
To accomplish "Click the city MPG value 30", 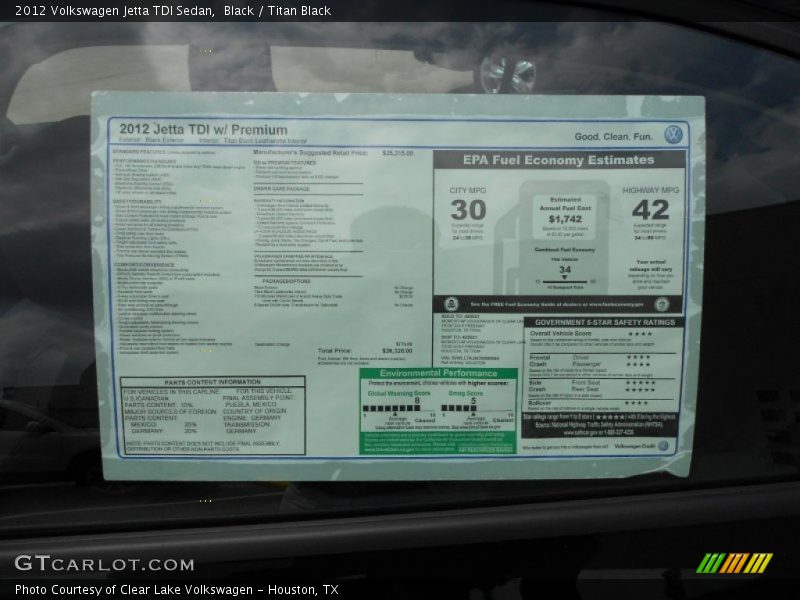I will [x=468, y=210].
